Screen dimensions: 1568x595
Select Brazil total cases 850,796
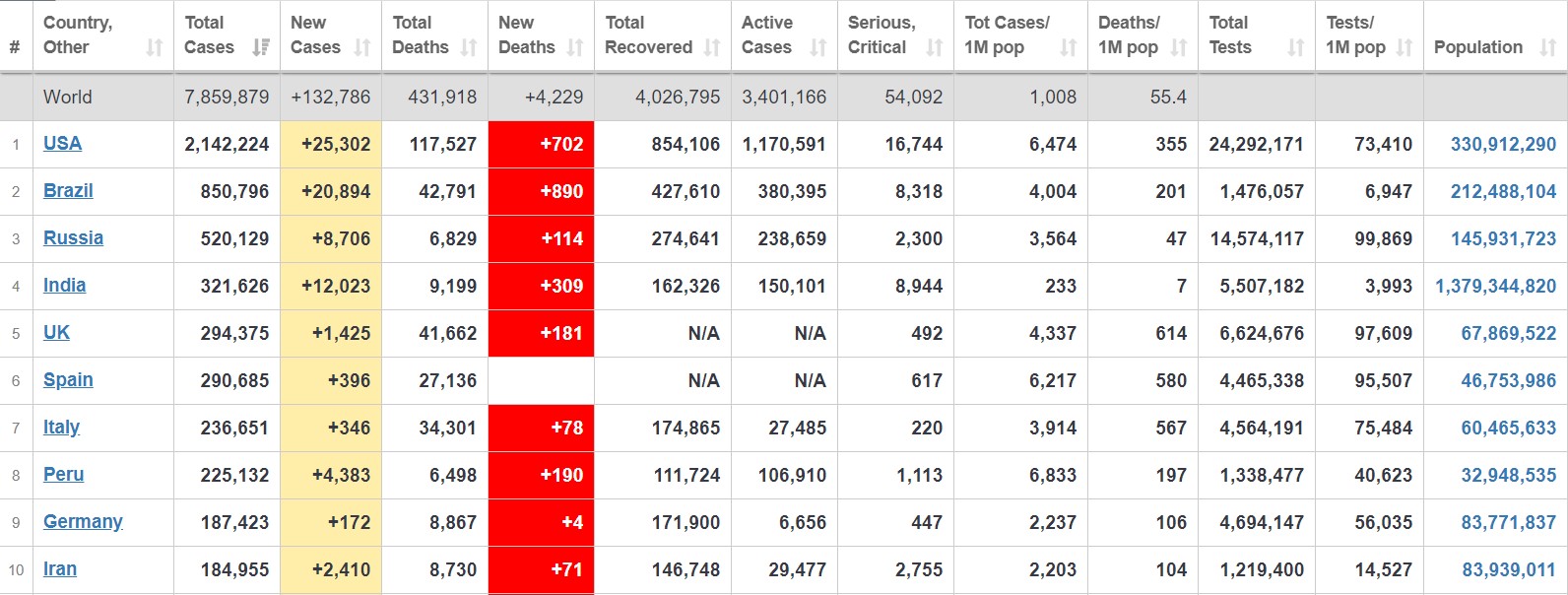234,191
